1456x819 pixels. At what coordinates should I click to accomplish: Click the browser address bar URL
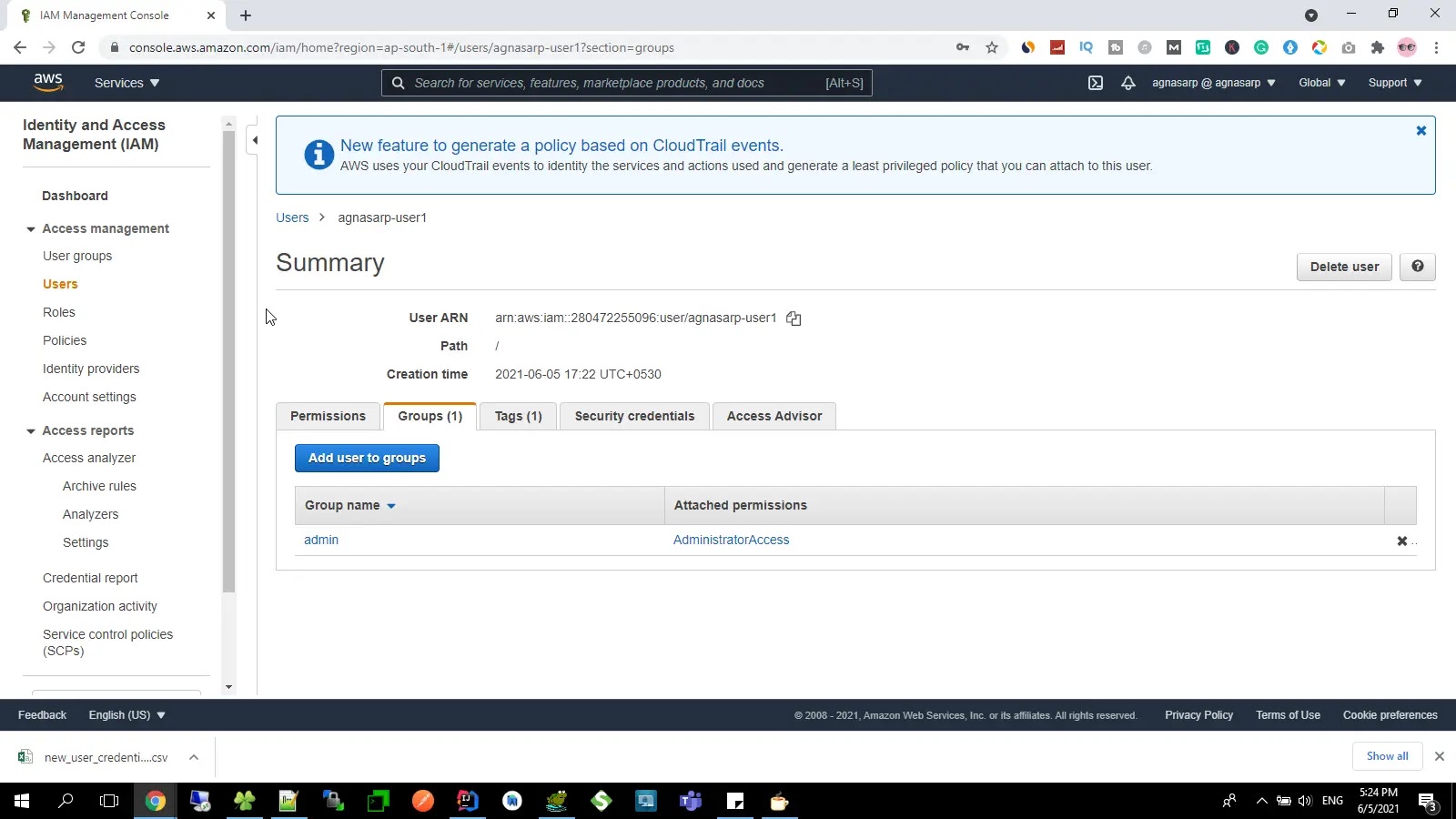(401, 47)
